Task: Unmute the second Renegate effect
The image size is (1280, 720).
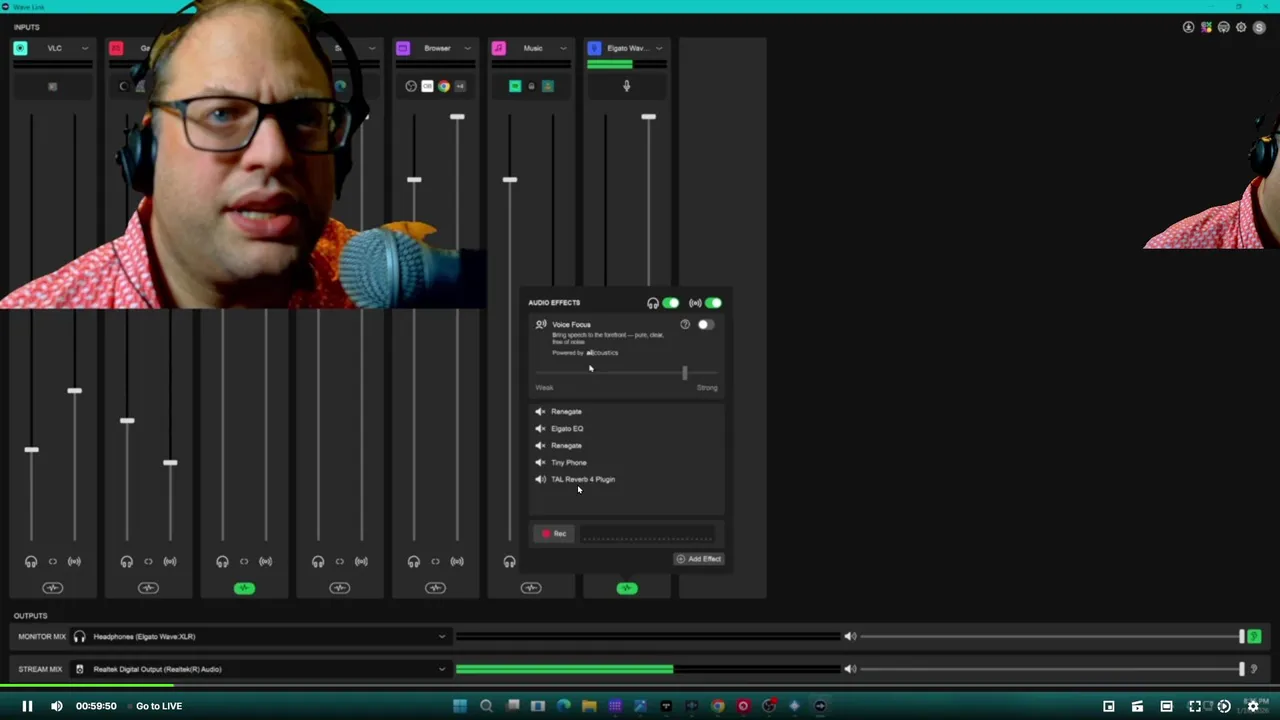Action: (x=540, y=446)
